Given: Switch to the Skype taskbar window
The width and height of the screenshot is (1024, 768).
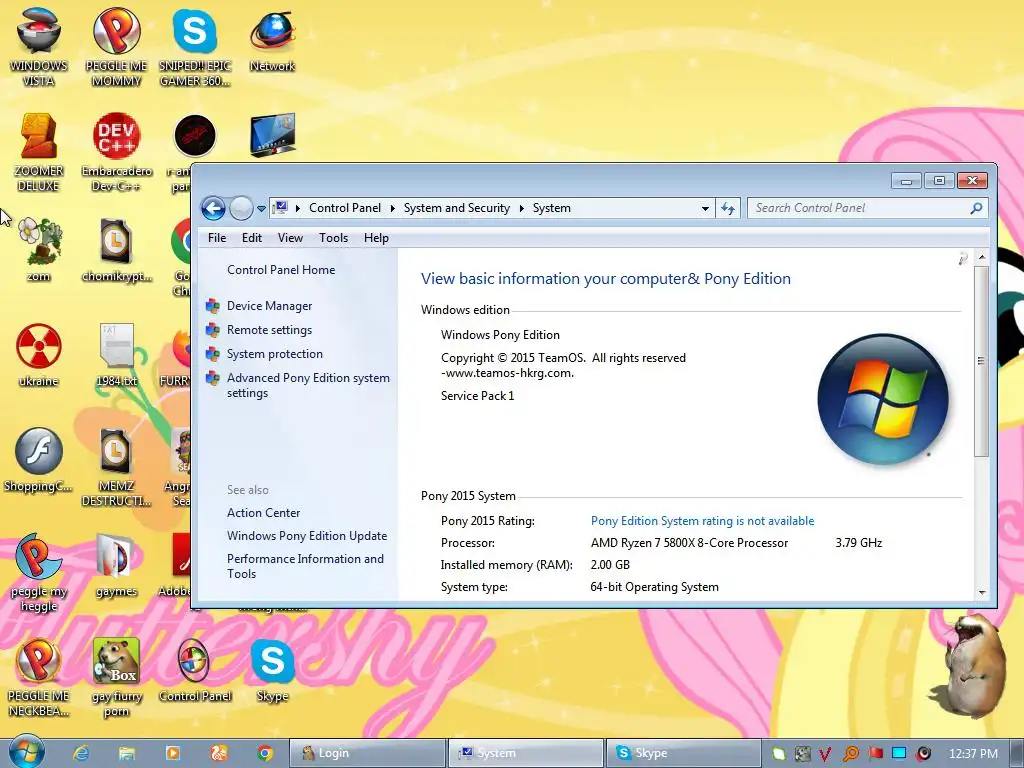Looking at the screenshot, I should [x=683, y=753].
